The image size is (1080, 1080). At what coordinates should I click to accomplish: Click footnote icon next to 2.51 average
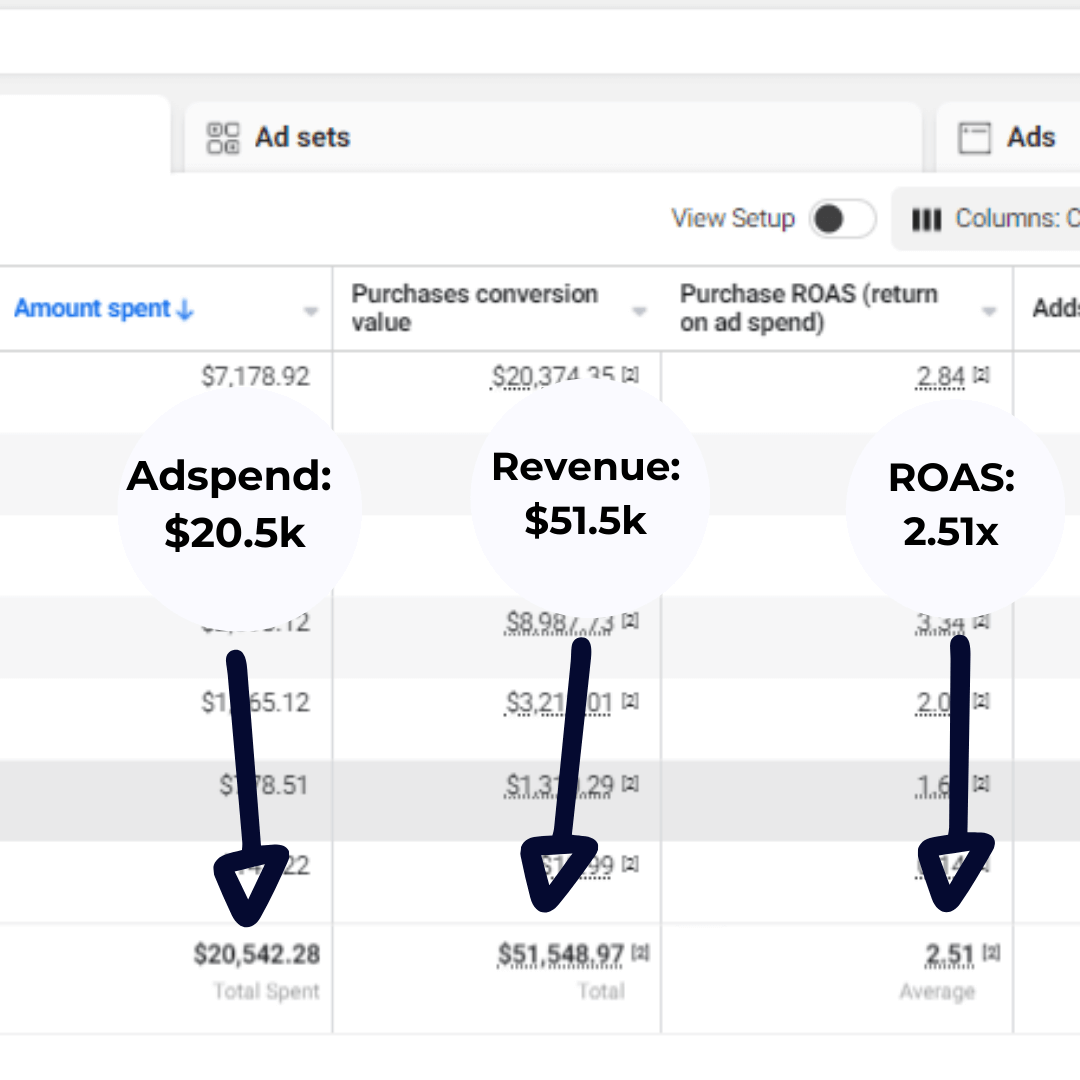[x=991, y=954]
